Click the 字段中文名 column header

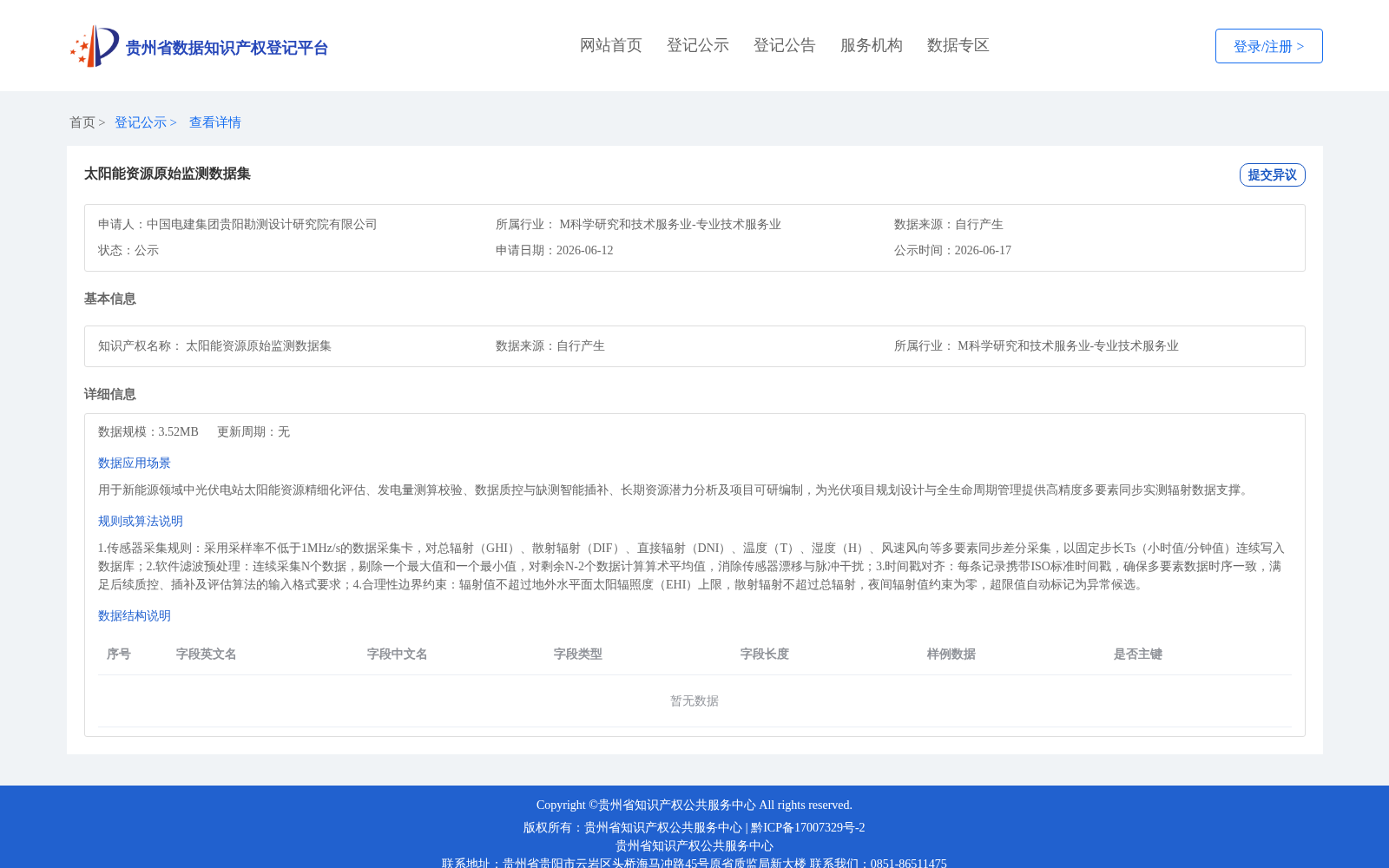[x=398, y=654]
